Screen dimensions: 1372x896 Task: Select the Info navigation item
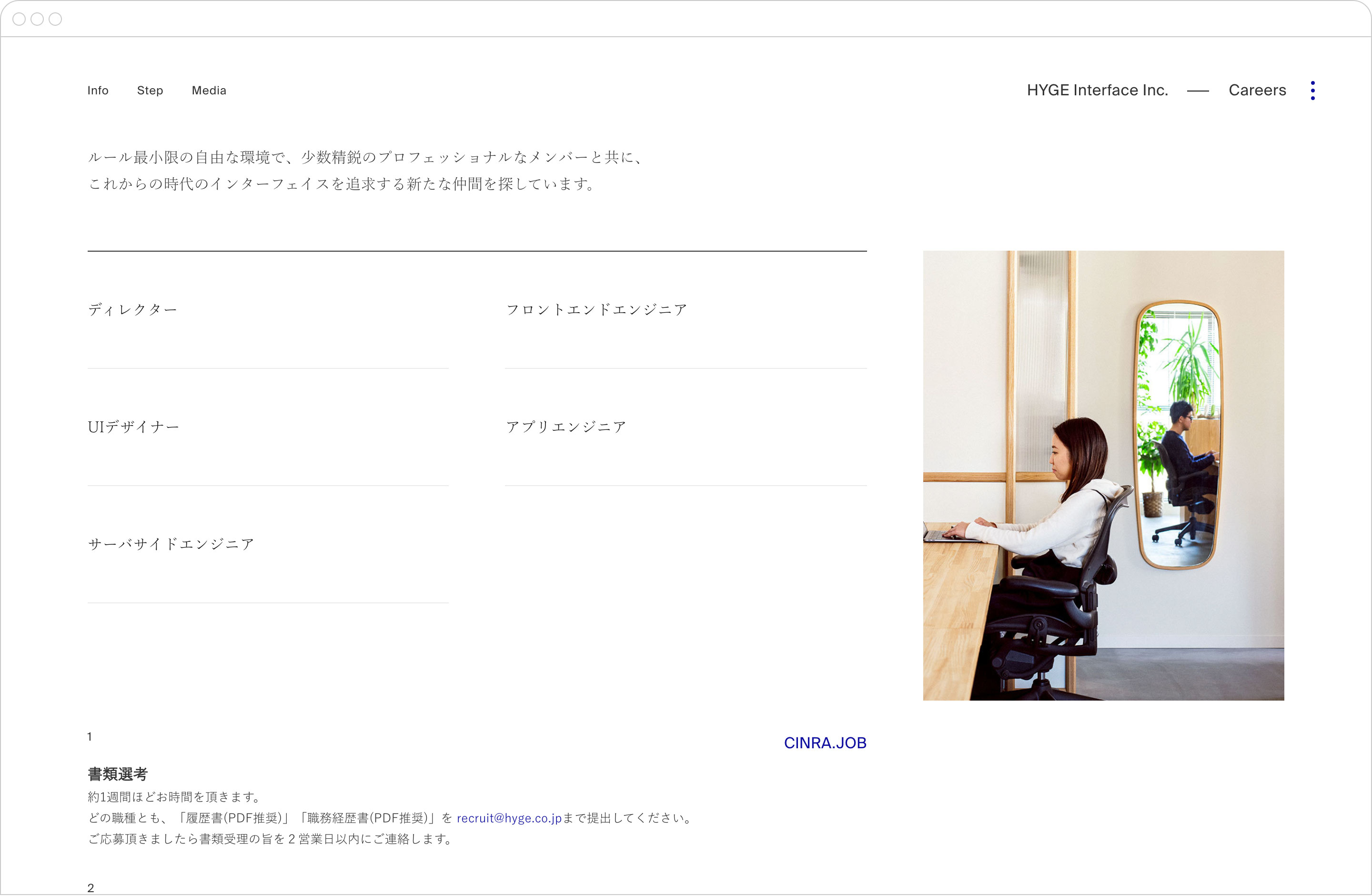click(98, 91)
